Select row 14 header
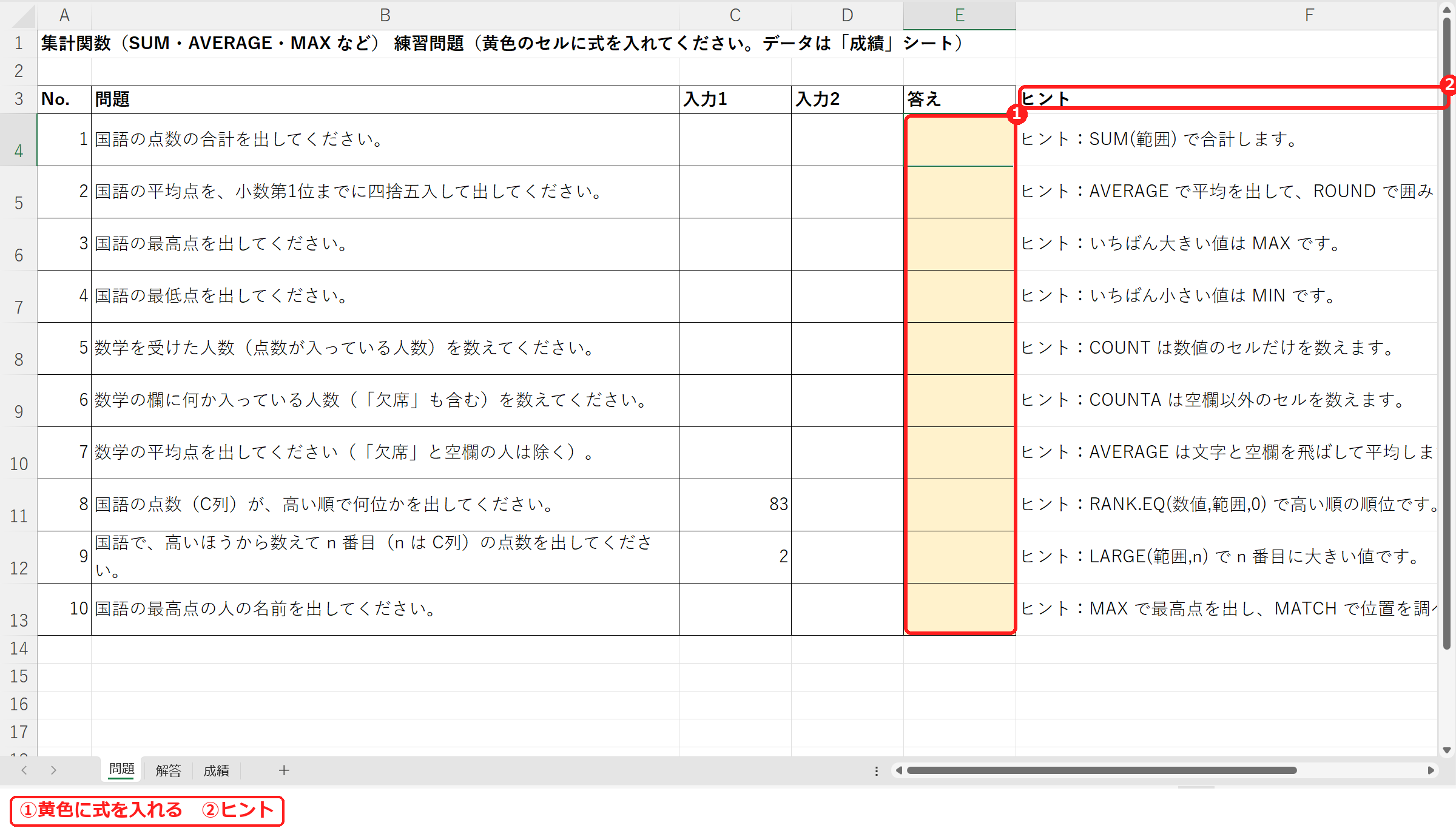Screen dimensions: 1456x831 click(x=19, y=649)
